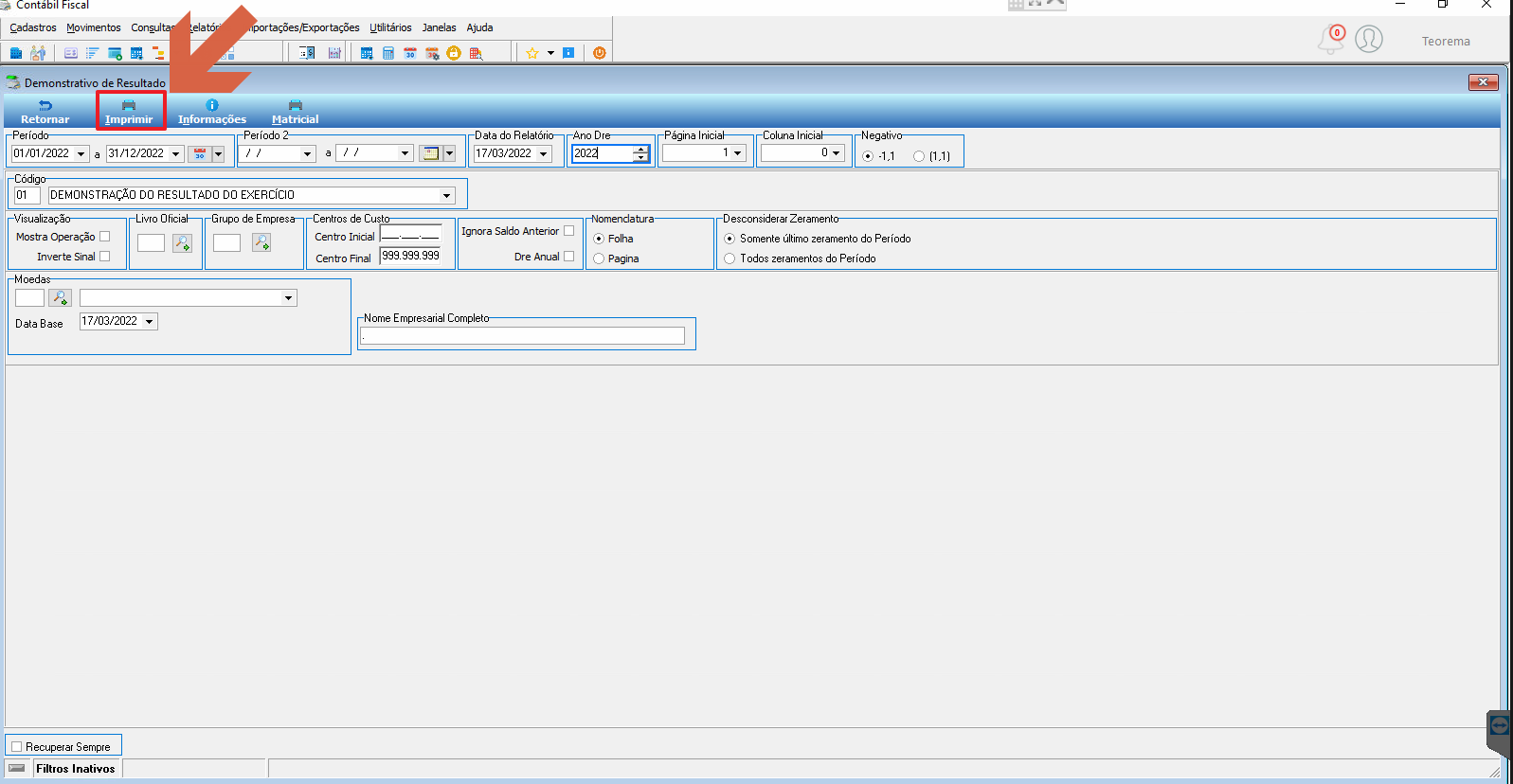The width and height of the screenshot is (1513, 784).
Task: Open the Cadastros menu
Action: 33,28
